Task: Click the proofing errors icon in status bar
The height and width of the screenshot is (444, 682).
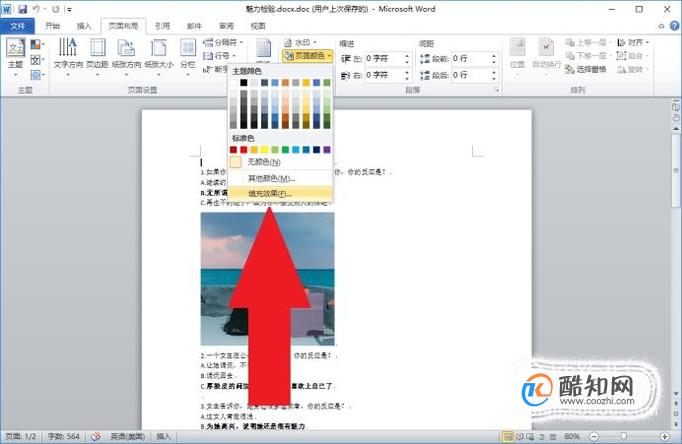Action: pyautogui.click(x=96, y=436)
